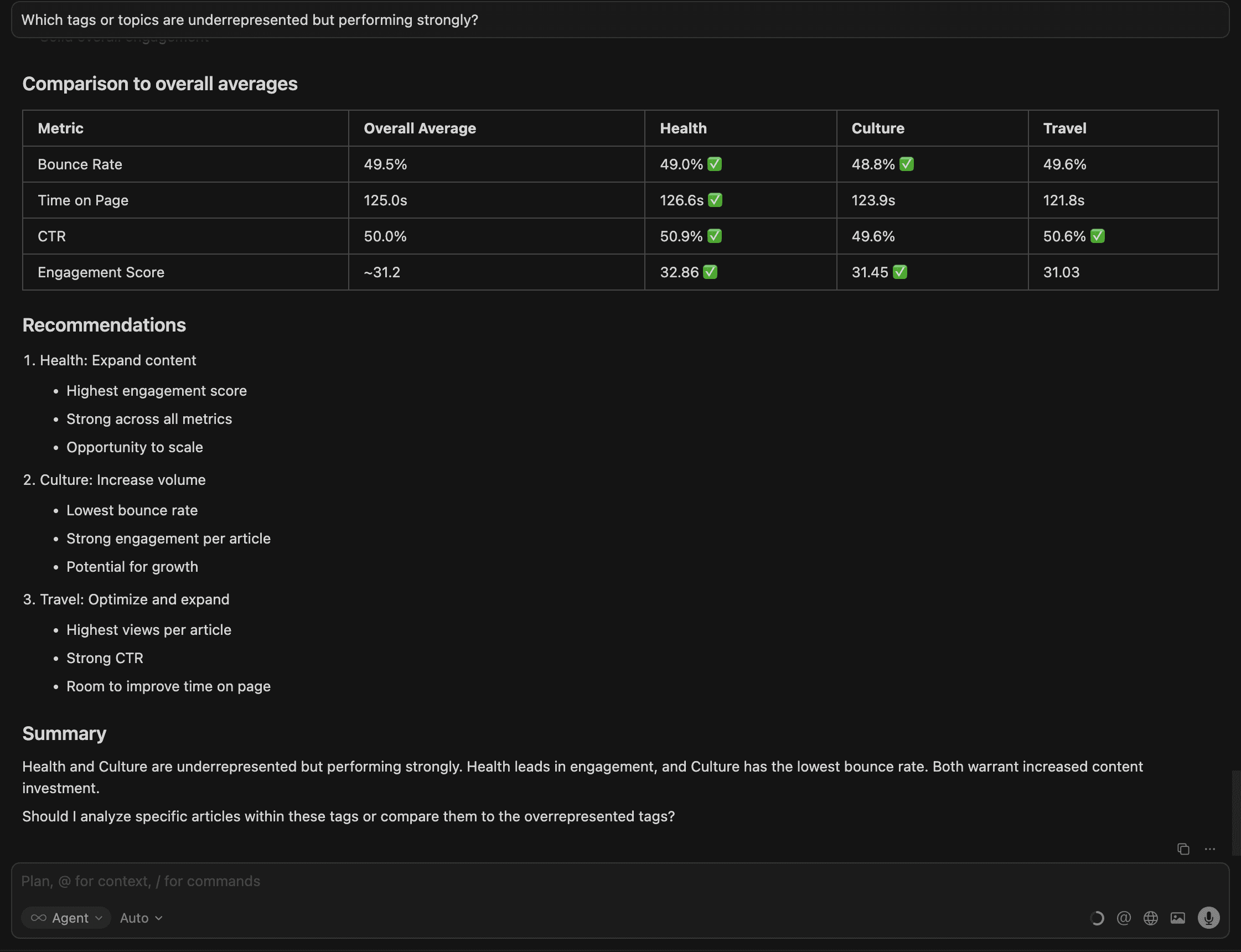Open the three-dot more actions menu
The image size is (1241, 952).
click(1210, 849)
